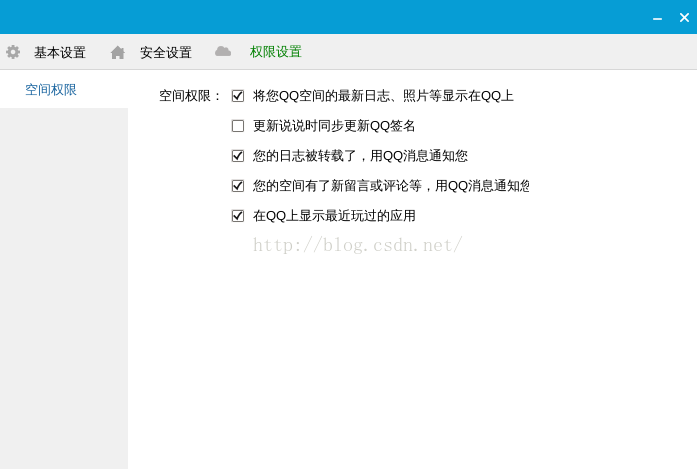Switch to the 安全设置 tab
697x469 pixels.
click(x=166, y=52)
